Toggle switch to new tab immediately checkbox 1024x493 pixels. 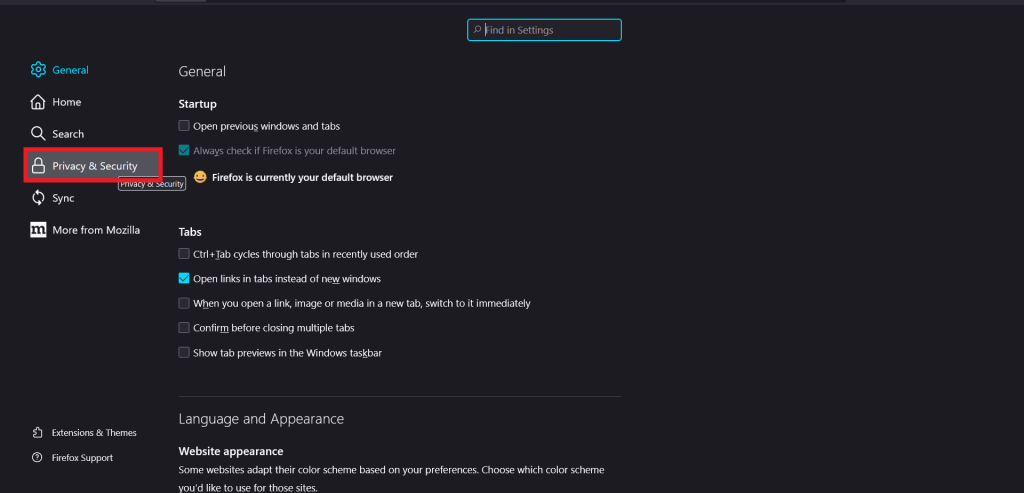pos(184,303)
